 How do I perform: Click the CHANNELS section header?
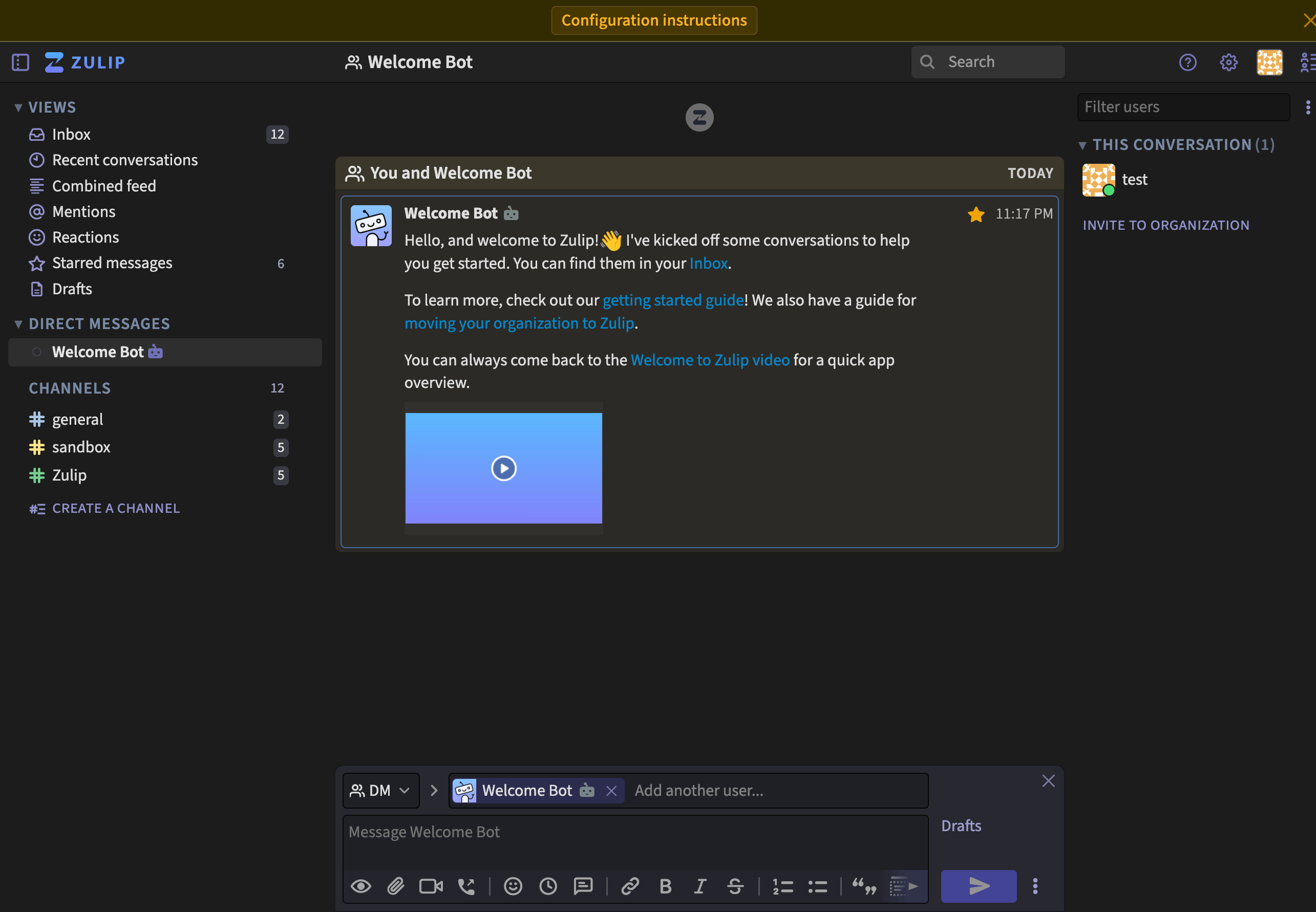pyautogui.click(x=70, y=388)
